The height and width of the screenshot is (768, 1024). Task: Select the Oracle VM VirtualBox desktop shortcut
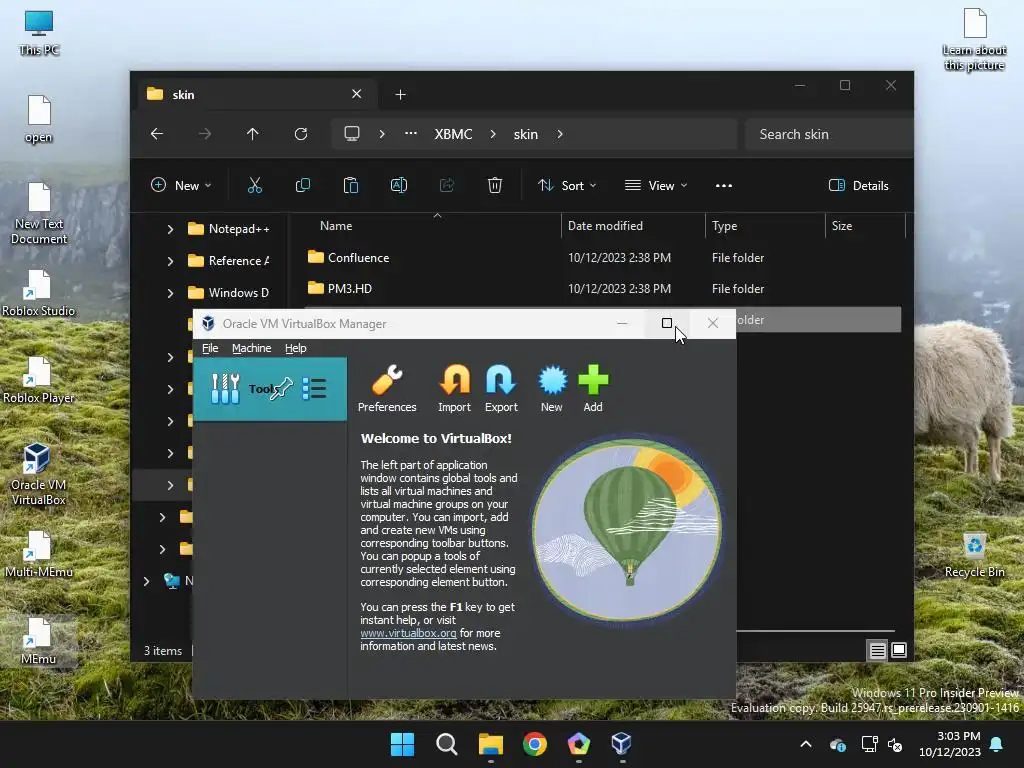pos(38,474)
